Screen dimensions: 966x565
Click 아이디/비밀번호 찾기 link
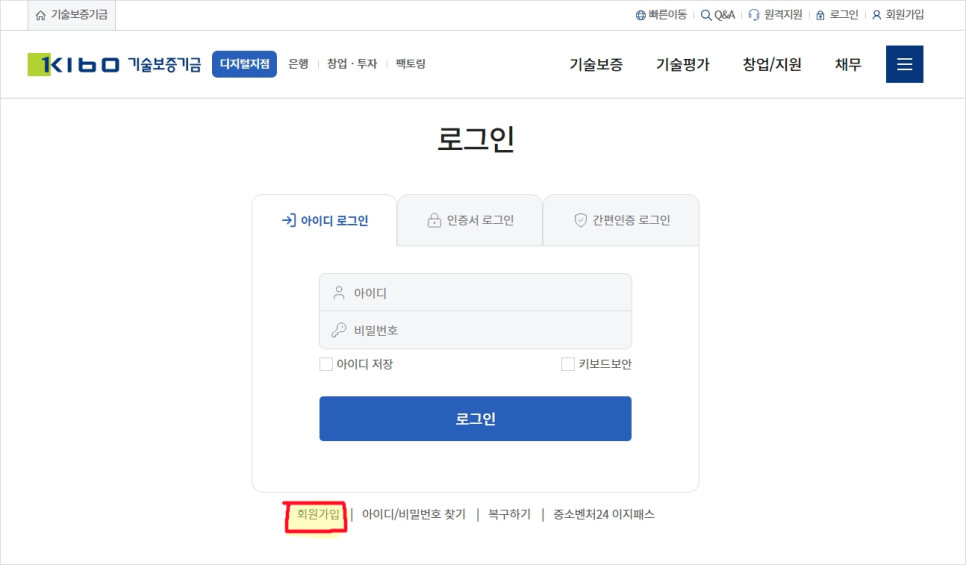(413, 515)
